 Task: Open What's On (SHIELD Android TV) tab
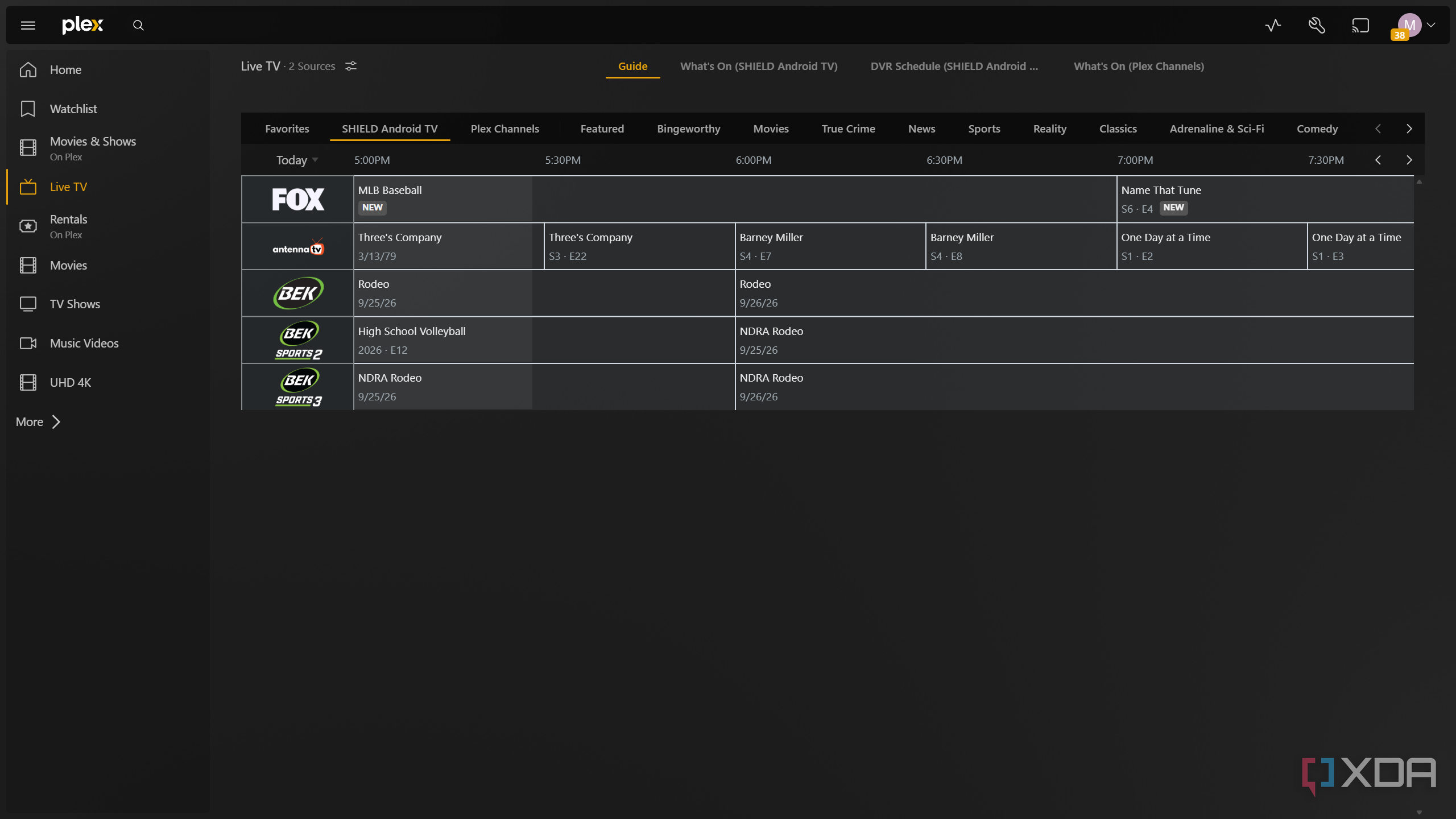[759, 66]
